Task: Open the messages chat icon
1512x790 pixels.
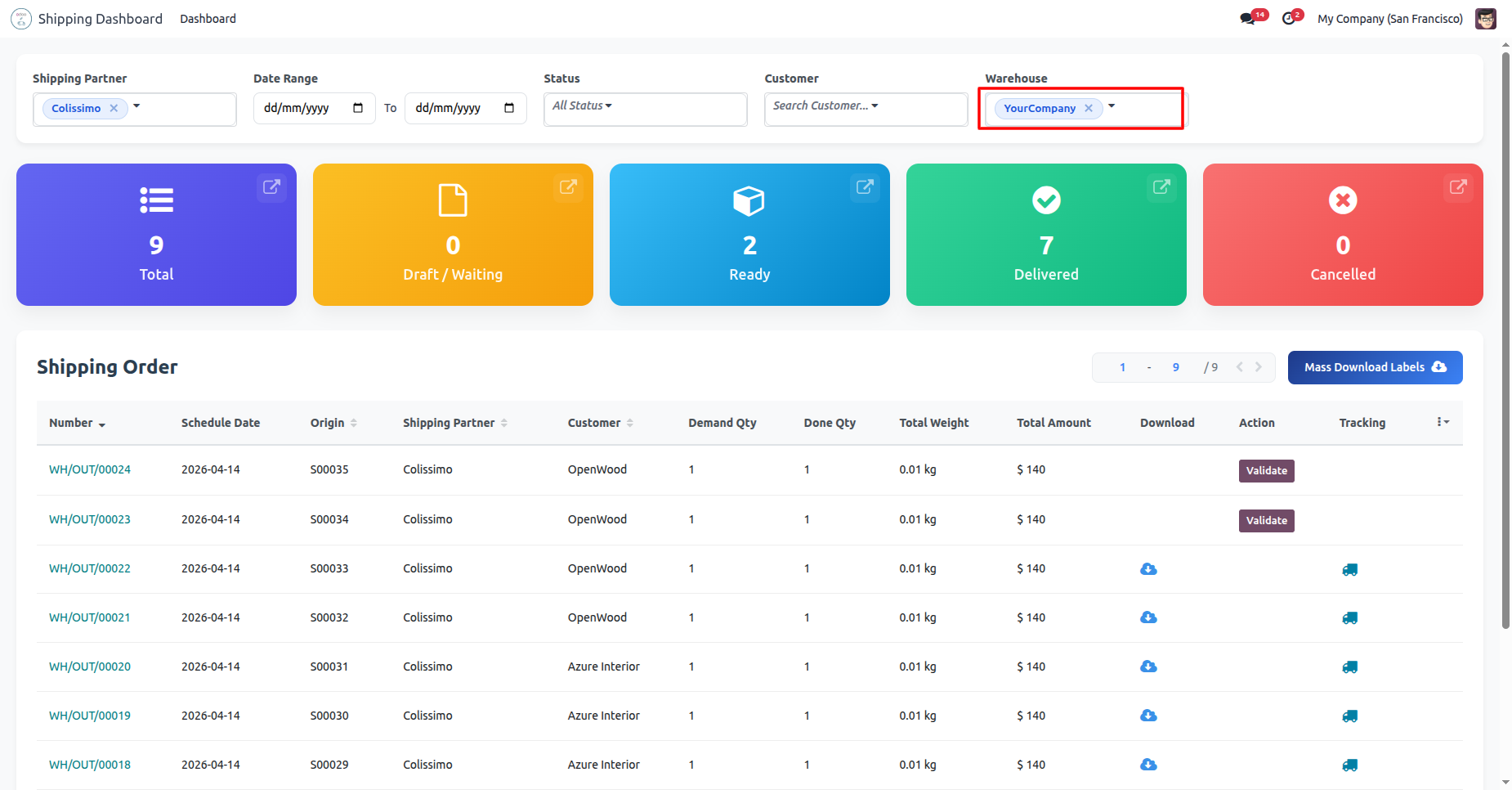Action: pos(1247,19)
